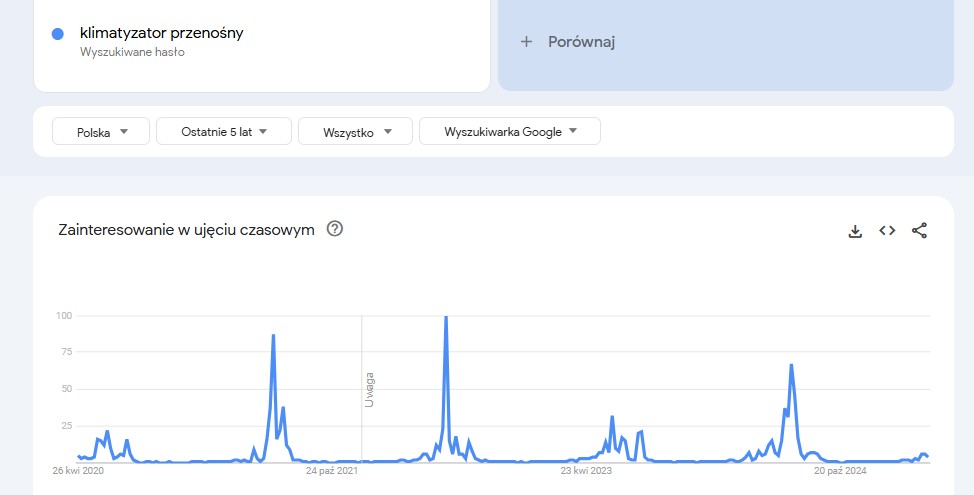974x495 pixels.
Task: Click the blue dot next to klimatyzator przenośny
Action: coord(58,34)
